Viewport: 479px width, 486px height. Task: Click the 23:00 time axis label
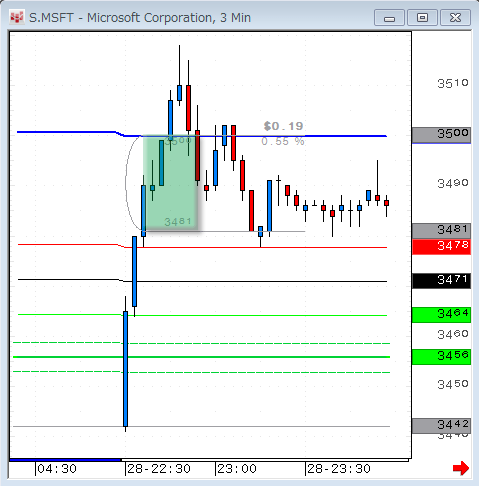(237, 469)
